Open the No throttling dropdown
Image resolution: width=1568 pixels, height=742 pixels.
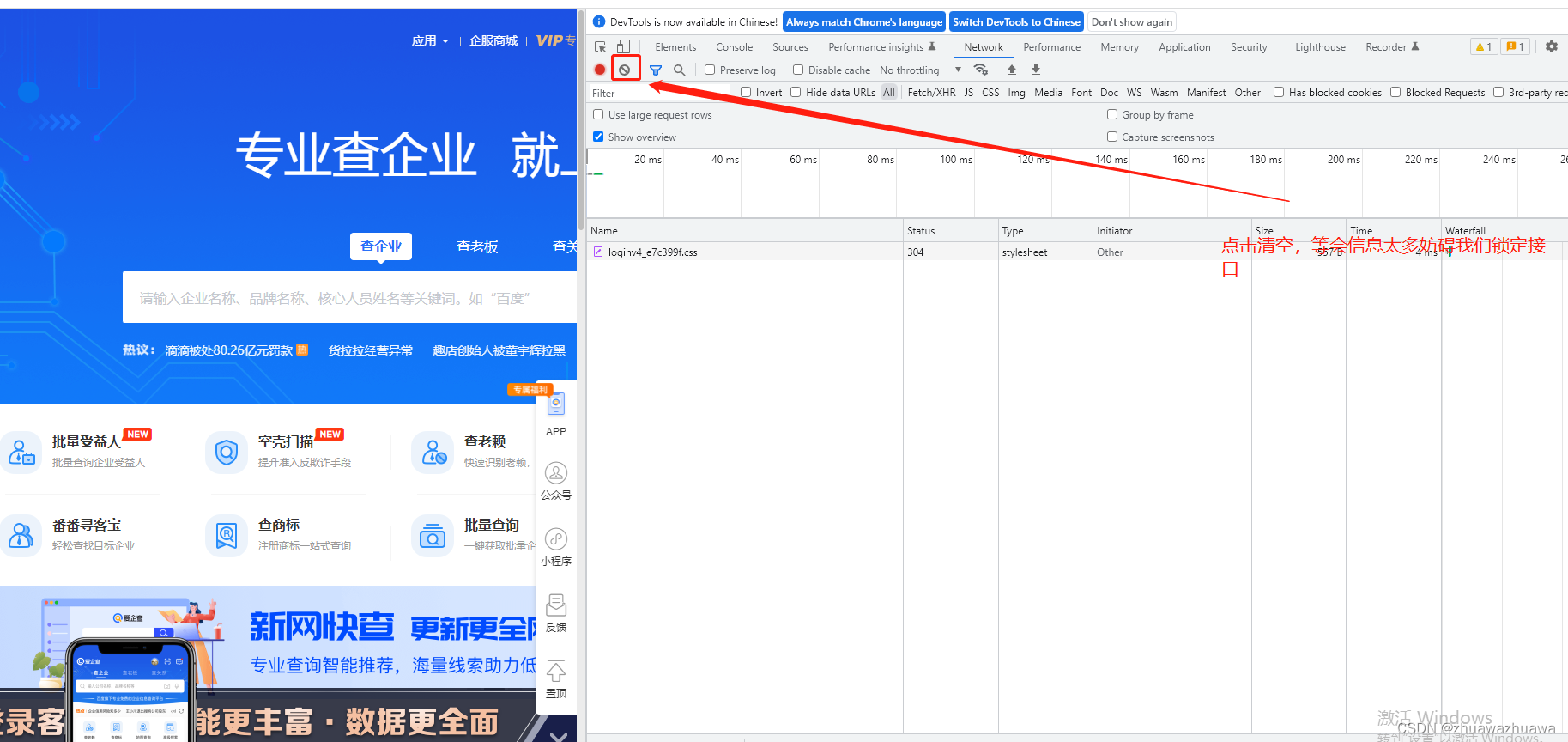[920, 70]
